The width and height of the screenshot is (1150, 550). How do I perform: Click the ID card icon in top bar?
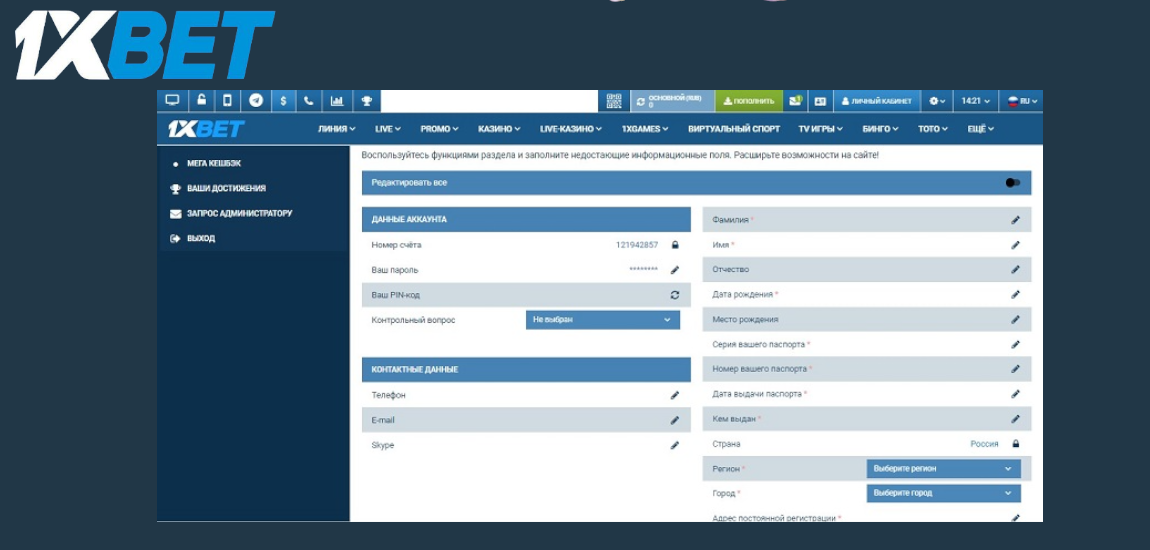820,100
